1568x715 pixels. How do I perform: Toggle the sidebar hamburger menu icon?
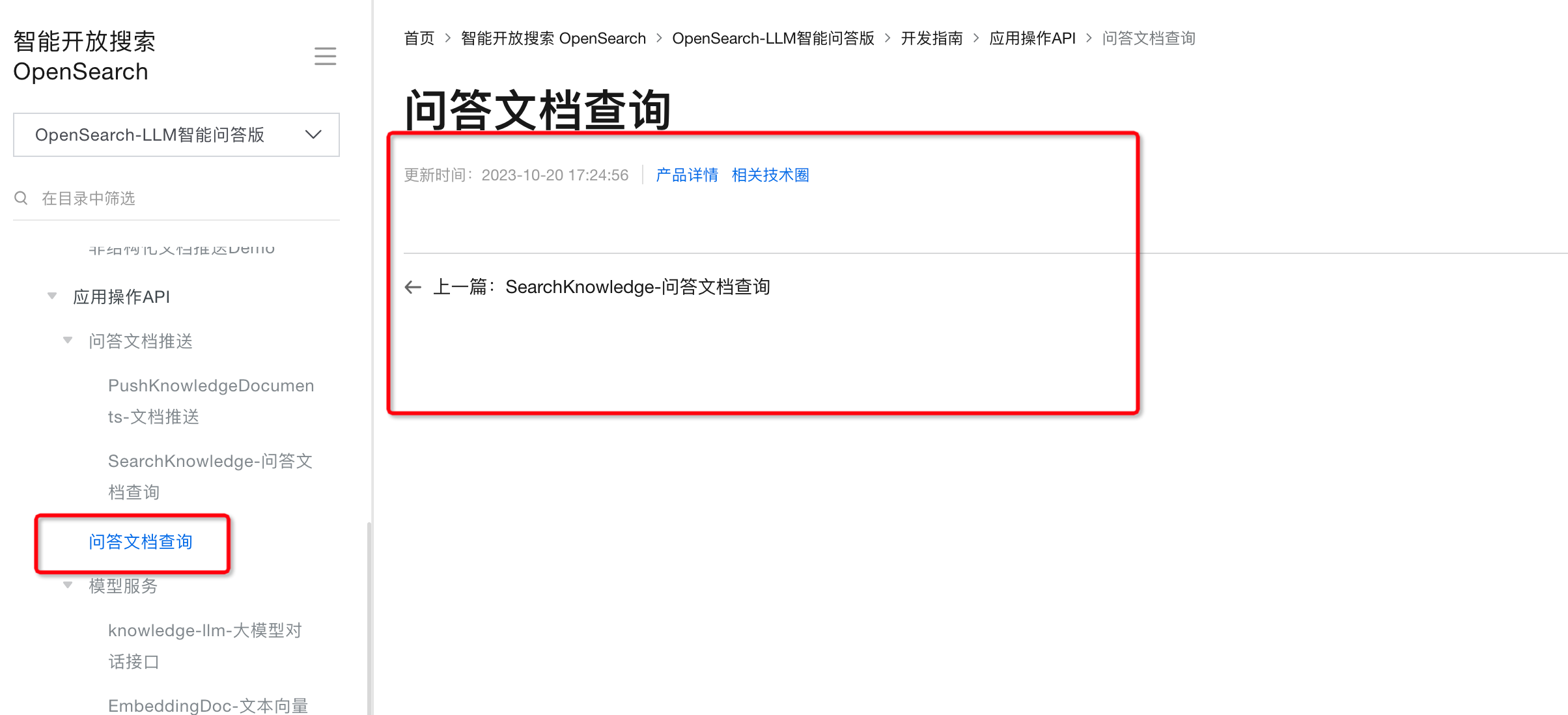tap(325, 56)
